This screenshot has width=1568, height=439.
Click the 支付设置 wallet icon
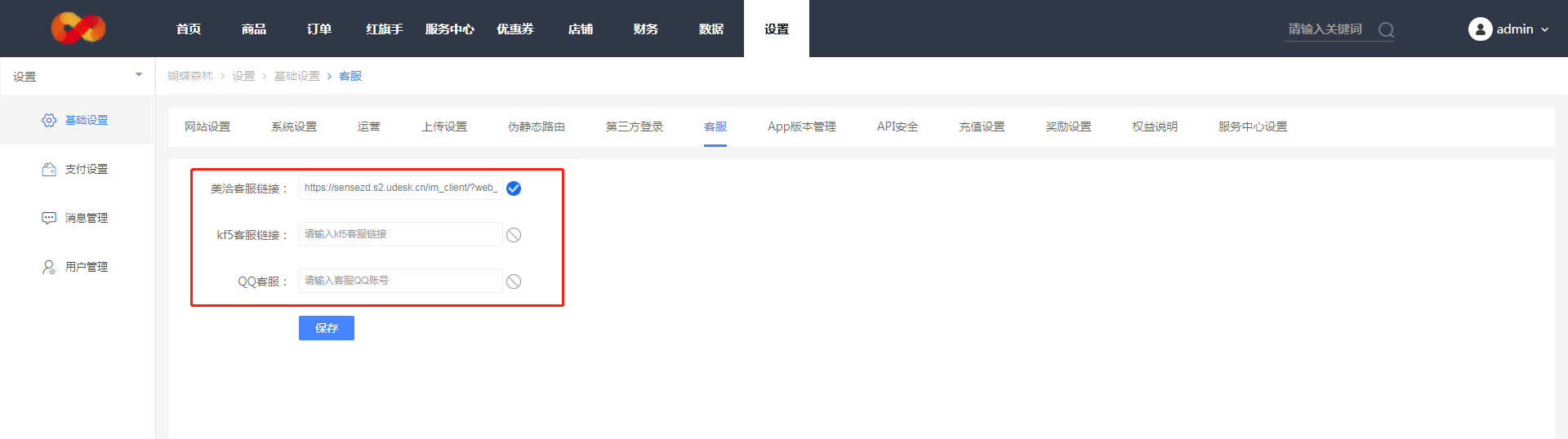pyautogui.click(x=49, y=169)
